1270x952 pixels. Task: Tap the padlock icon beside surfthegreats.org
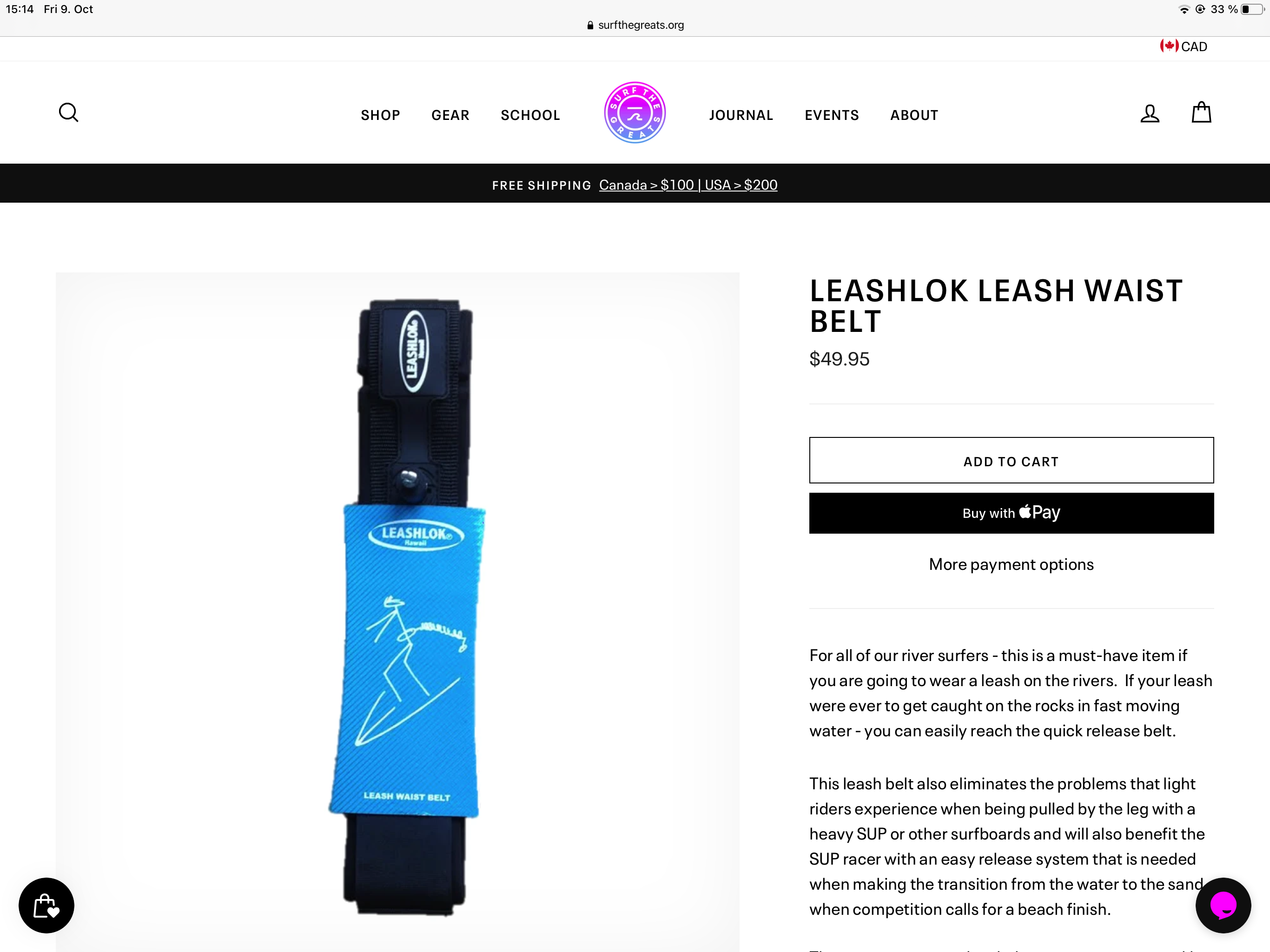click(x=590, y=25)
